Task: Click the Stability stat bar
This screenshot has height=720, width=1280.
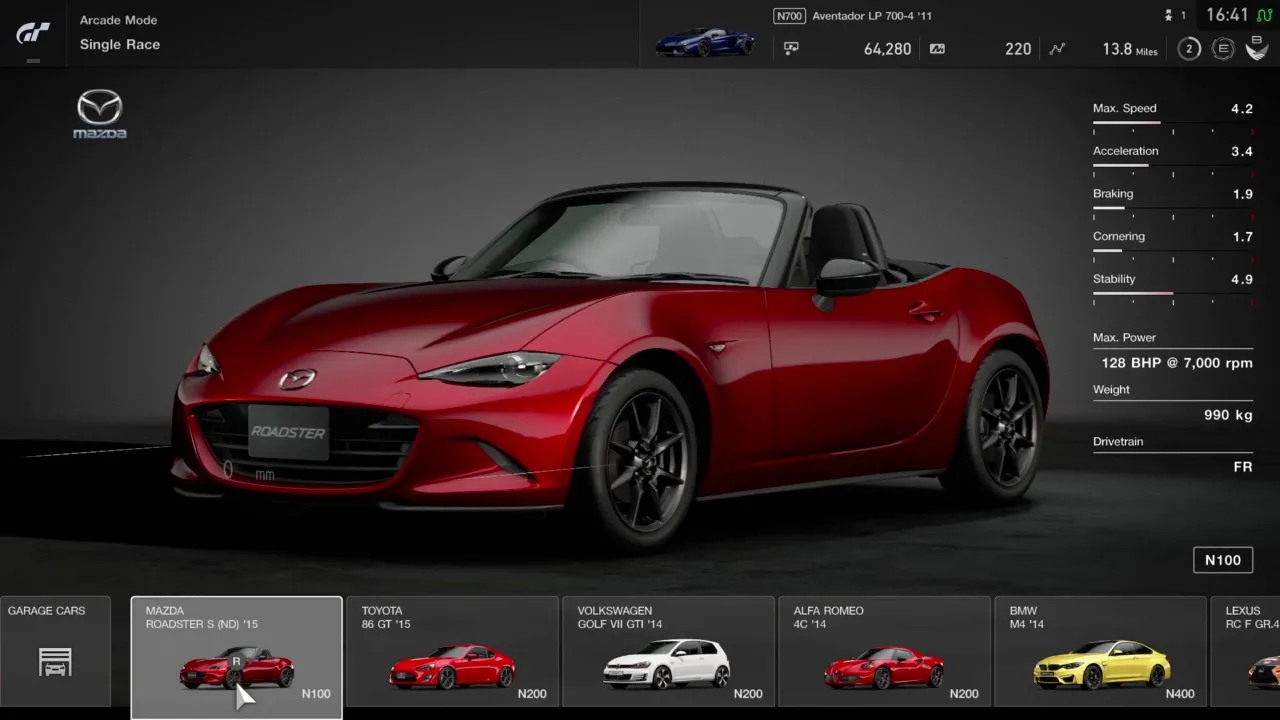Action: click(x=1173, y=294)
